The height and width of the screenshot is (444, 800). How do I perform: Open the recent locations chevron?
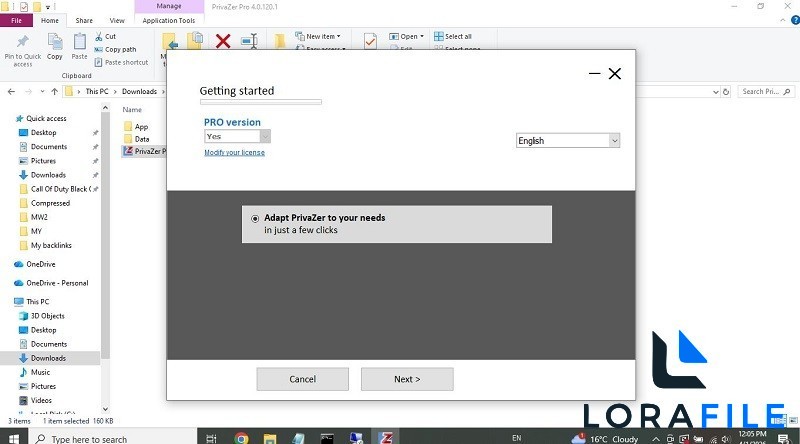42,91
